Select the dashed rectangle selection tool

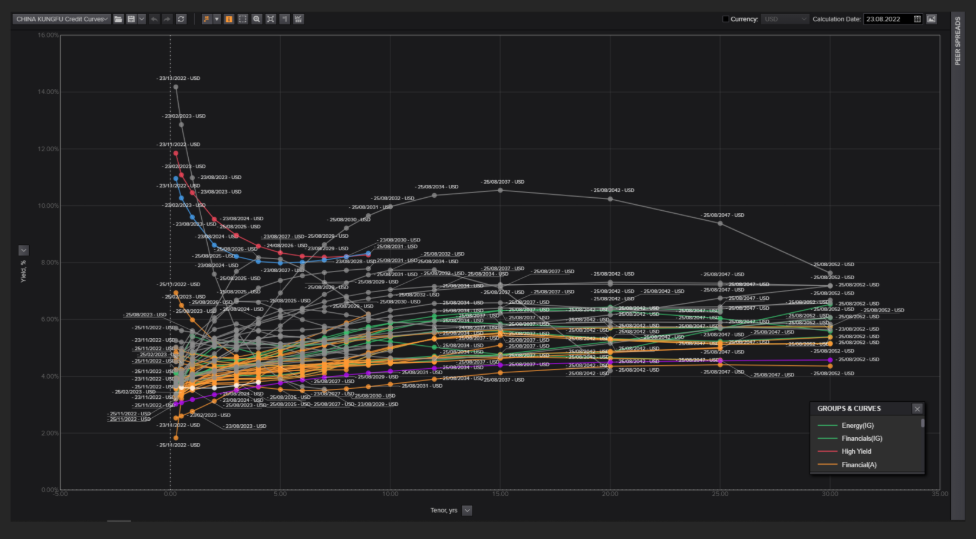243,19
